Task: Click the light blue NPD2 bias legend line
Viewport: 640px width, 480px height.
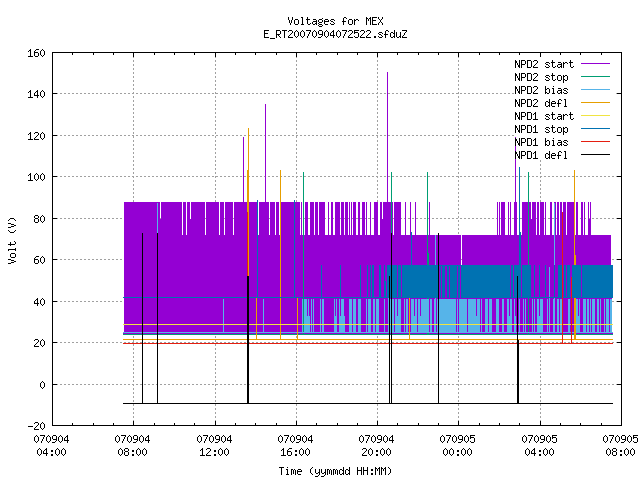Action: pos(595,90)
